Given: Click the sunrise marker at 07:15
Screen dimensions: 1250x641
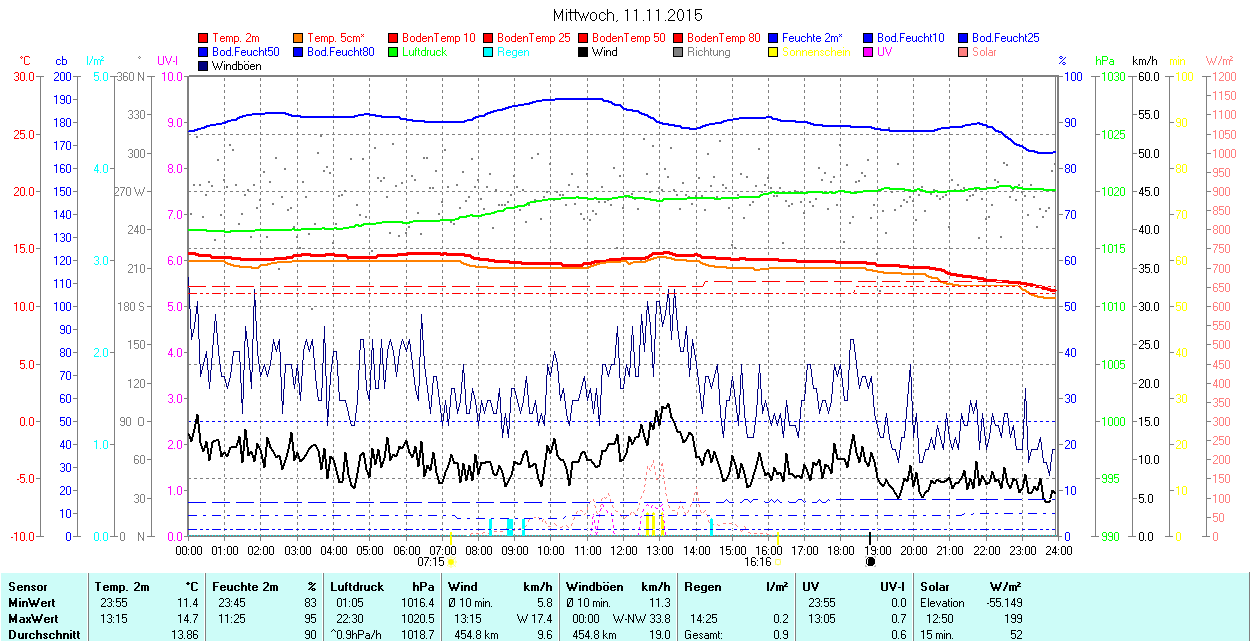Looking at the screenshot, I should pos(451,561).
